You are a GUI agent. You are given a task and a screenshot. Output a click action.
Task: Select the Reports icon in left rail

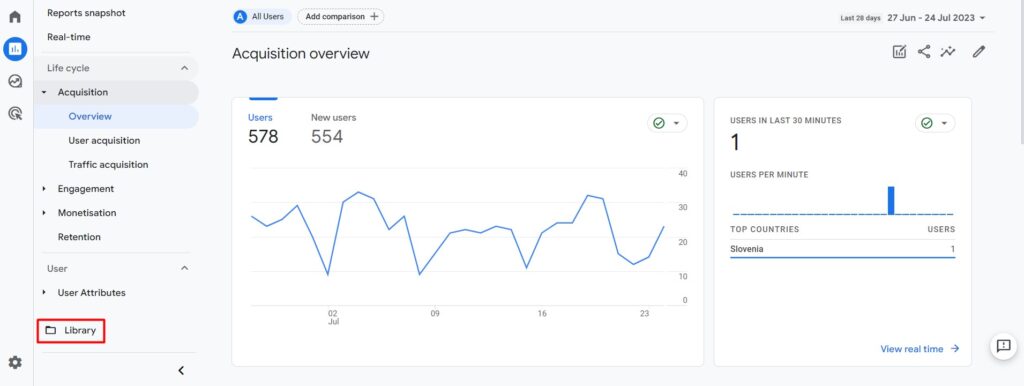[x=15, y=49]
